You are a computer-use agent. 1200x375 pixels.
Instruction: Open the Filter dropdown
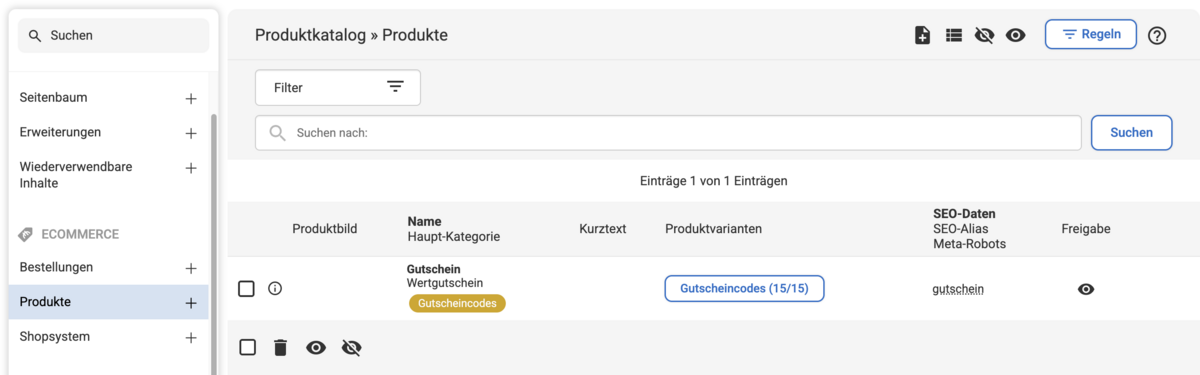338,87
